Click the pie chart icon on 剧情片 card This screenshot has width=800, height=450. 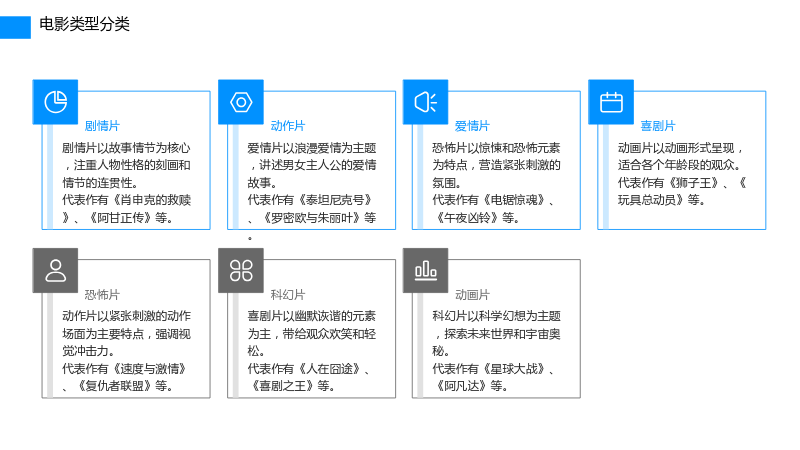(56, 102)
